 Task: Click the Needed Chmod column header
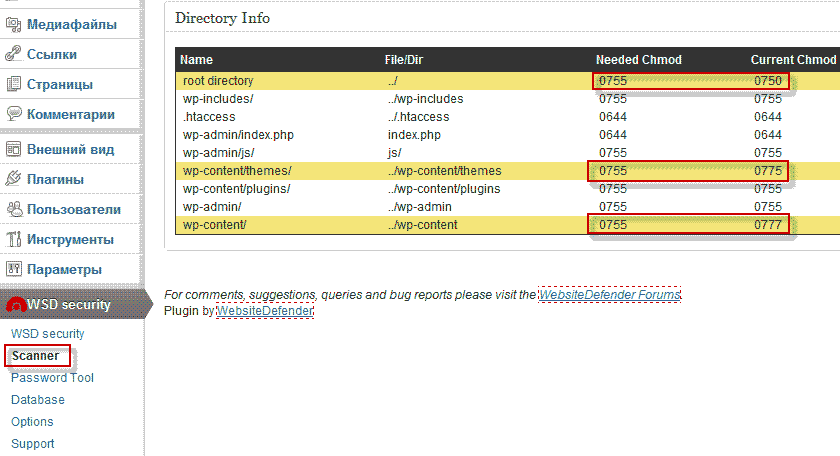(638, 60)
